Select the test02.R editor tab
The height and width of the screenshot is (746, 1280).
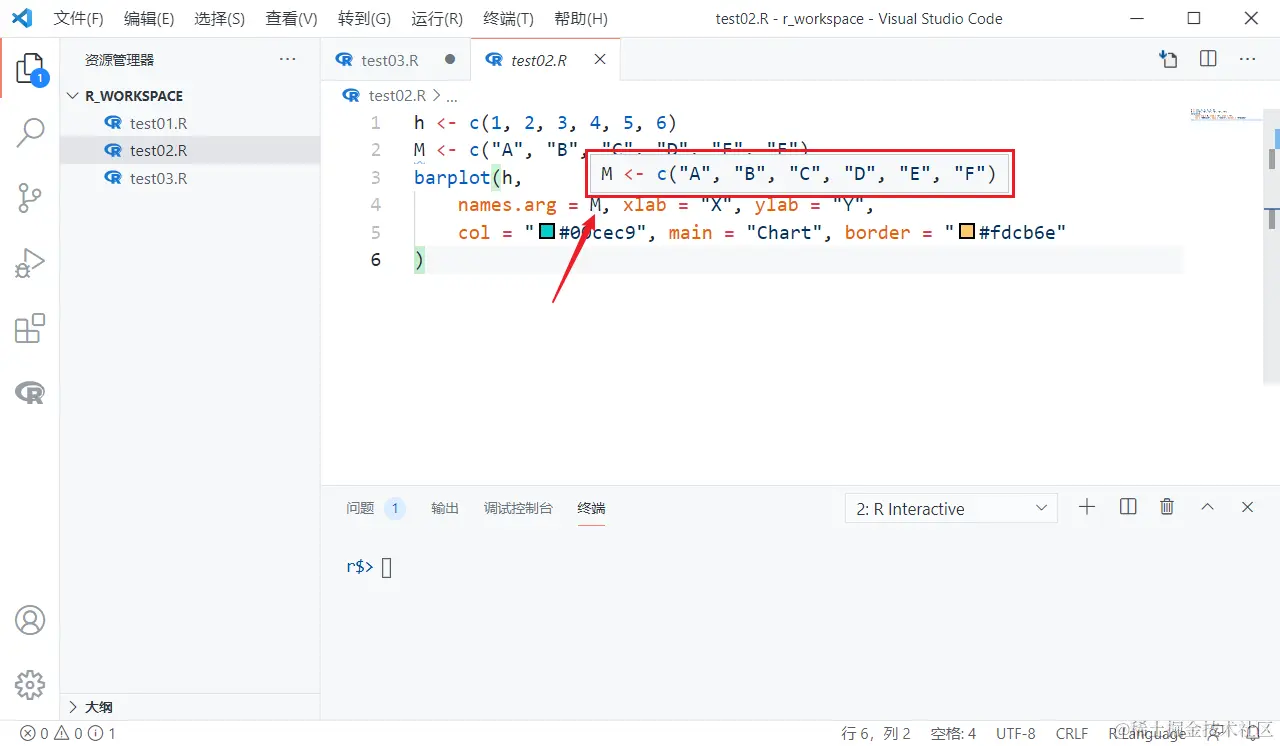pos(546,60)
